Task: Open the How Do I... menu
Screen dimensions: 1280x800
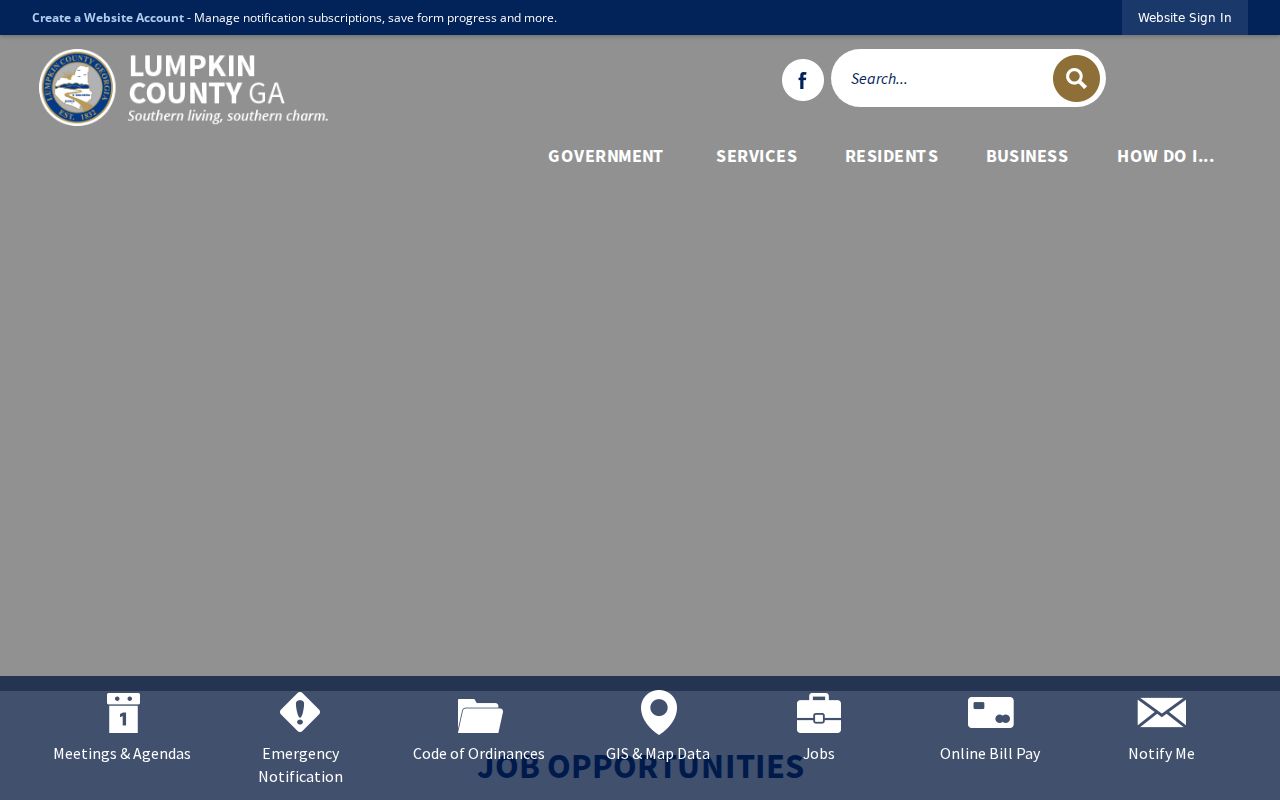Action: pos(1166,156)
